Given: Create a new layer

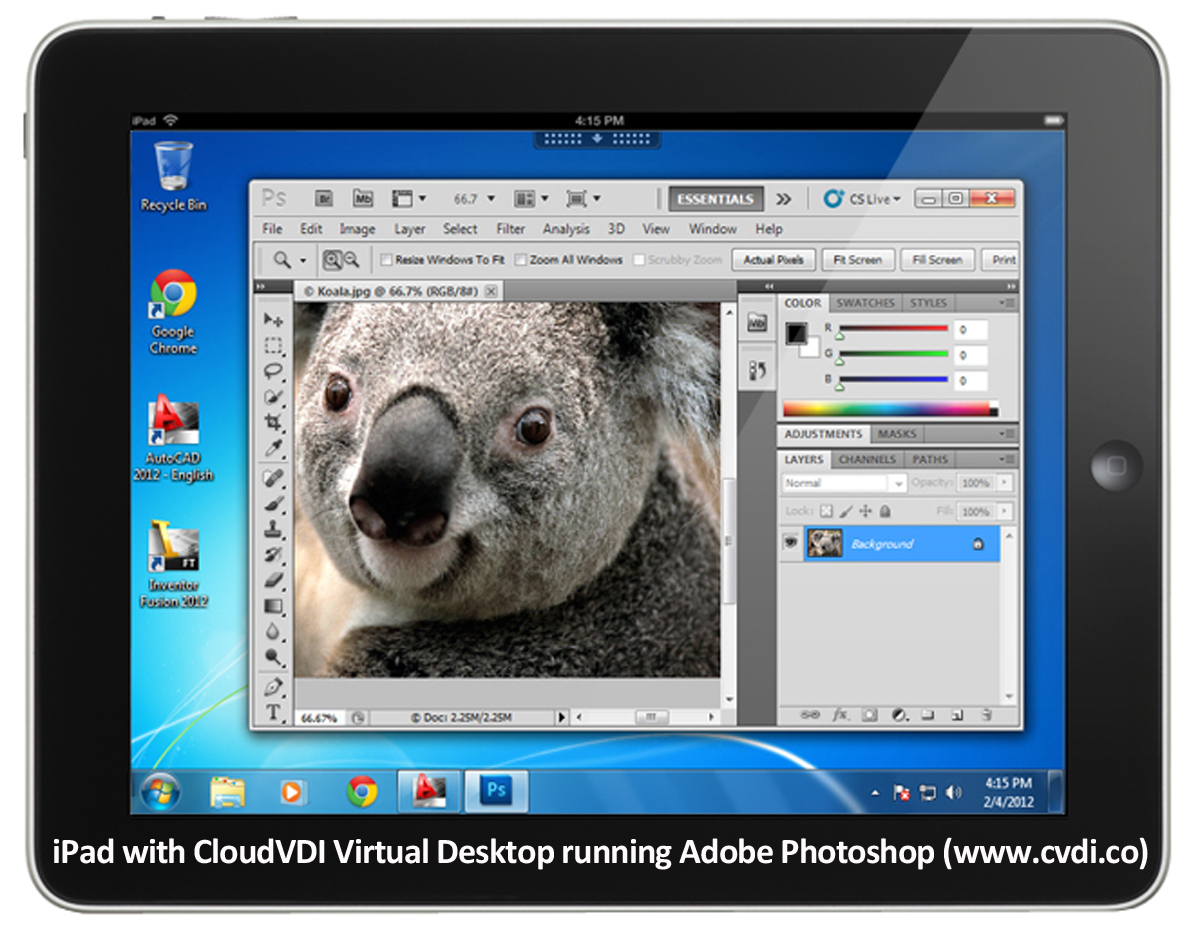Looking at the screenshot, I should pyautogui.click(x=957, y=715).
